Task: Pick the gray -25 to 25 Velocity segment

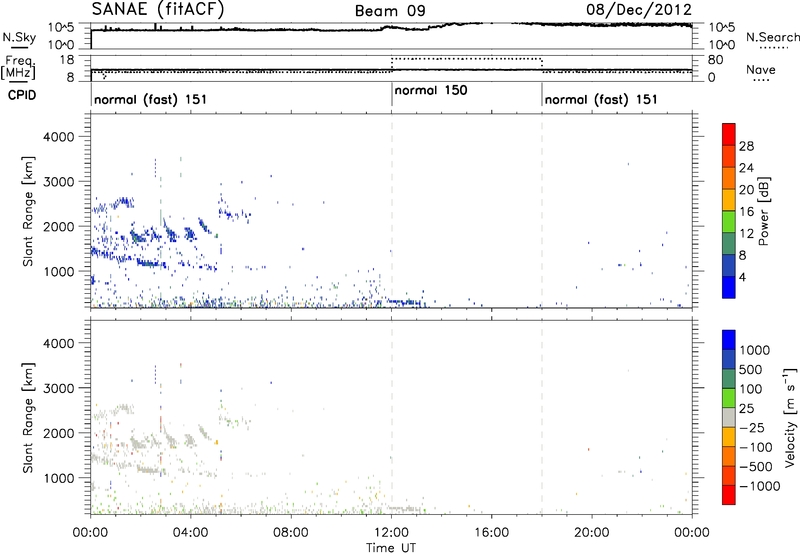Action: click(729, 417)
